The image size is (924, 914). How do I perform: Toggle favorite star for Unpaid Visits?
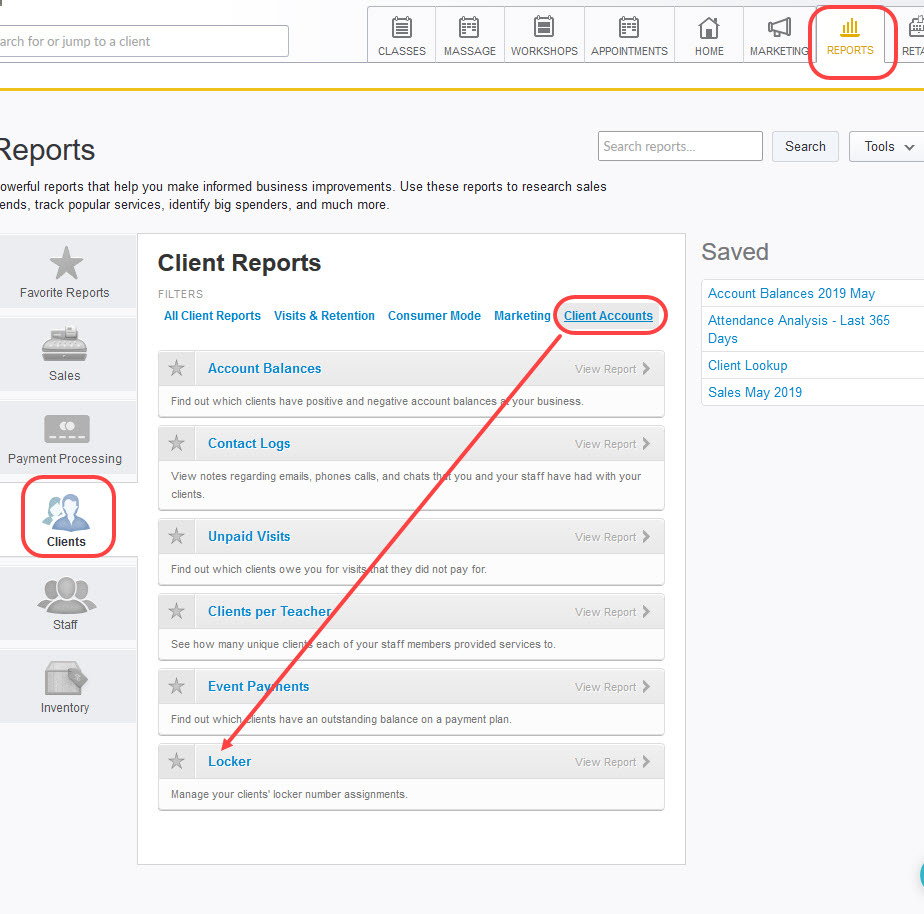[x=177, y=537]
